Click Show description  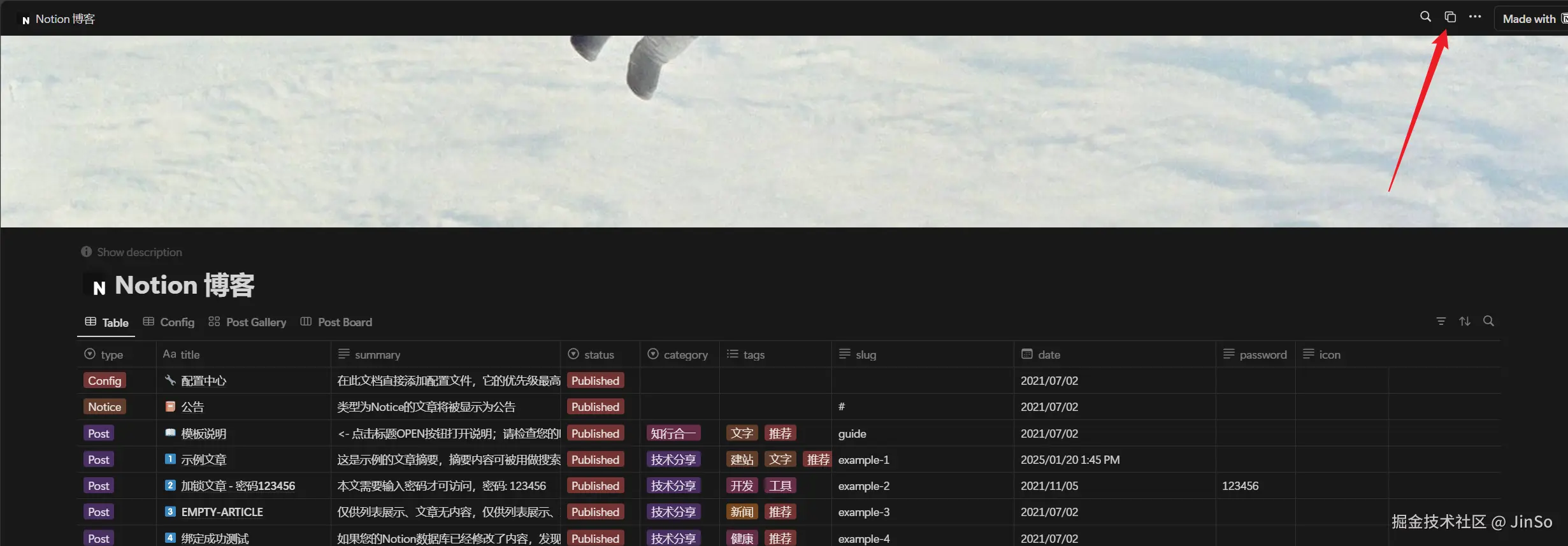tap(131, 252)
